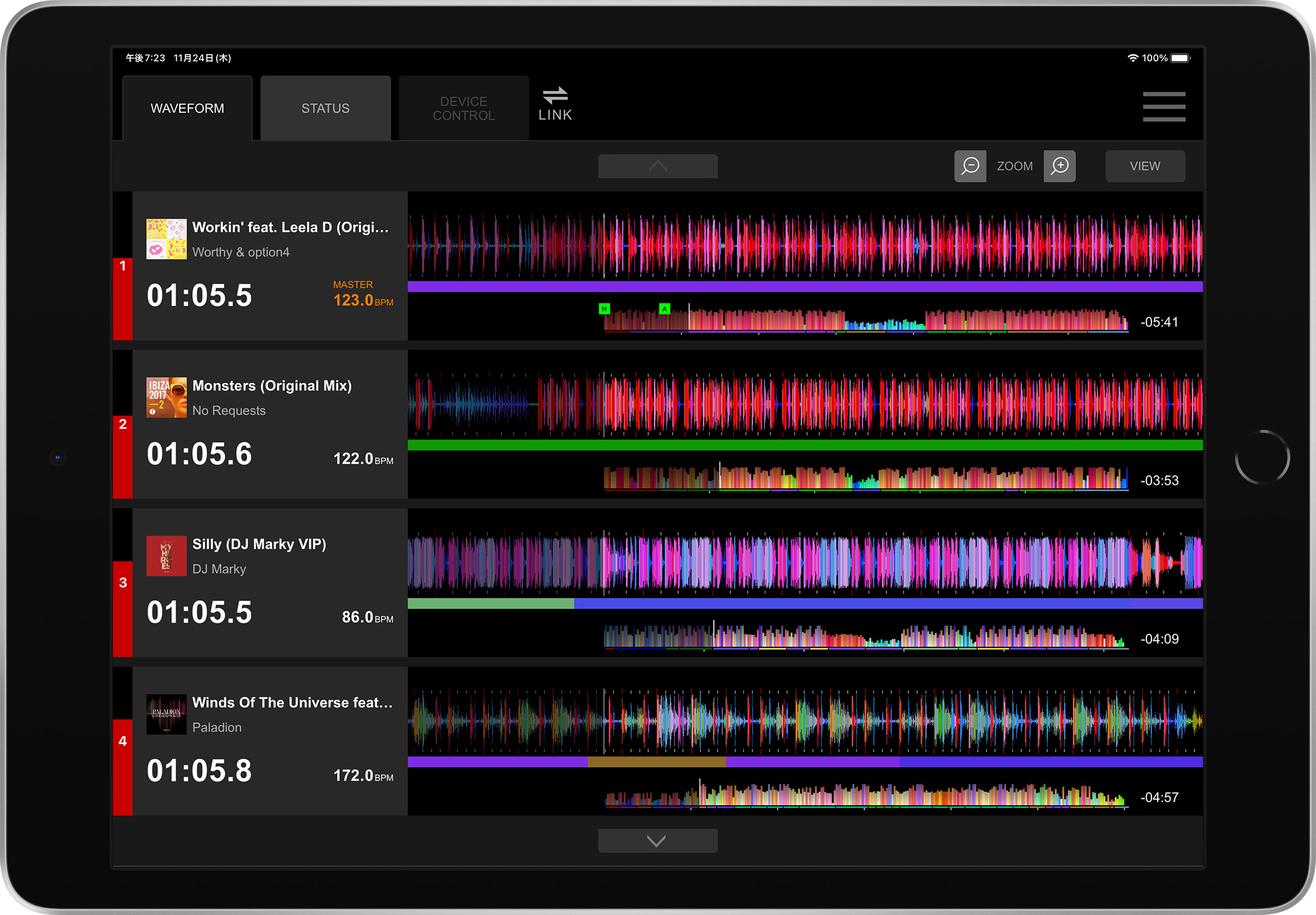This screenshot has width=1316, height=915.
Task: Tap the Monsters Ibiza 2017 album artwork
Action: pos(166,397)
